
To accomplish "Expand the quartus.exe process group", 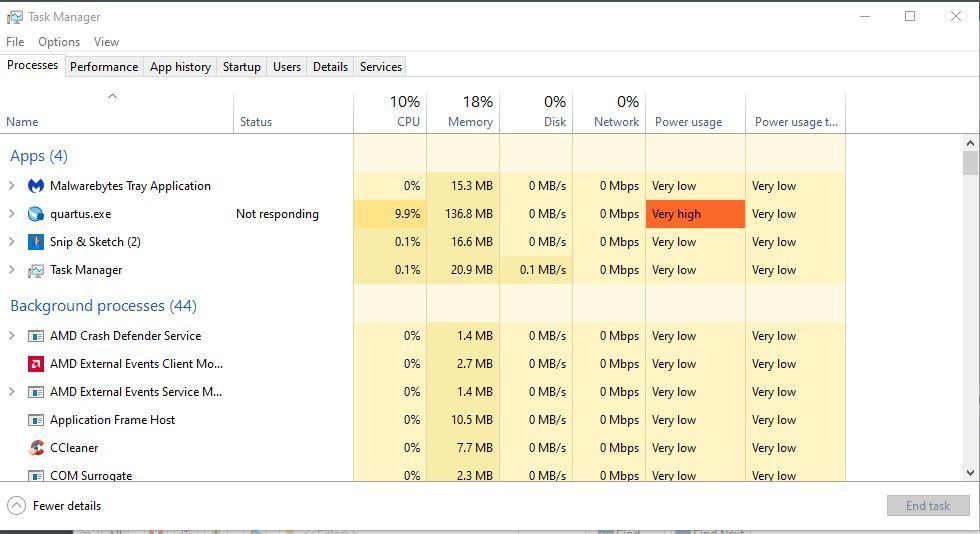I will tap(12, 214).
